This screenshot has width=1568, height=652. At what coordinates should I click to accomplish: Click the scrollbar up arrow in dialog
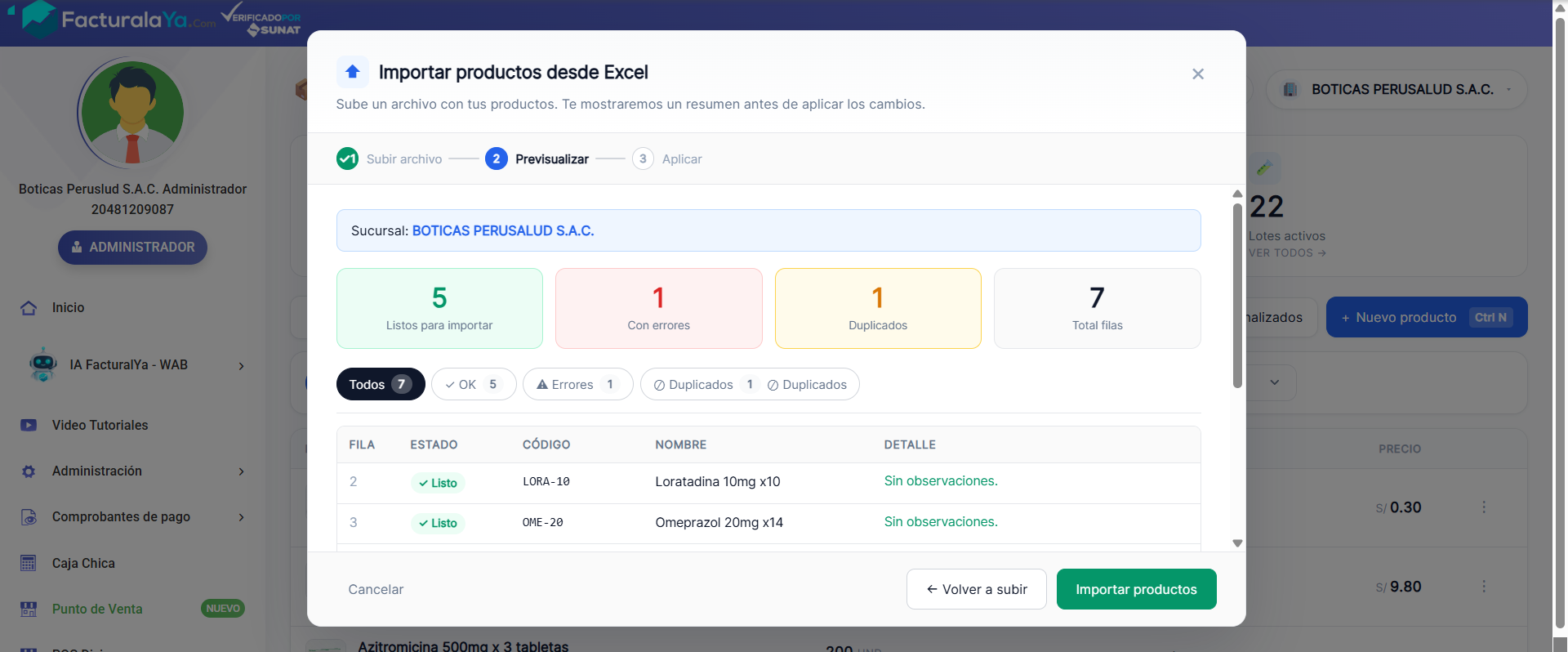click(x=1237, y=194)
